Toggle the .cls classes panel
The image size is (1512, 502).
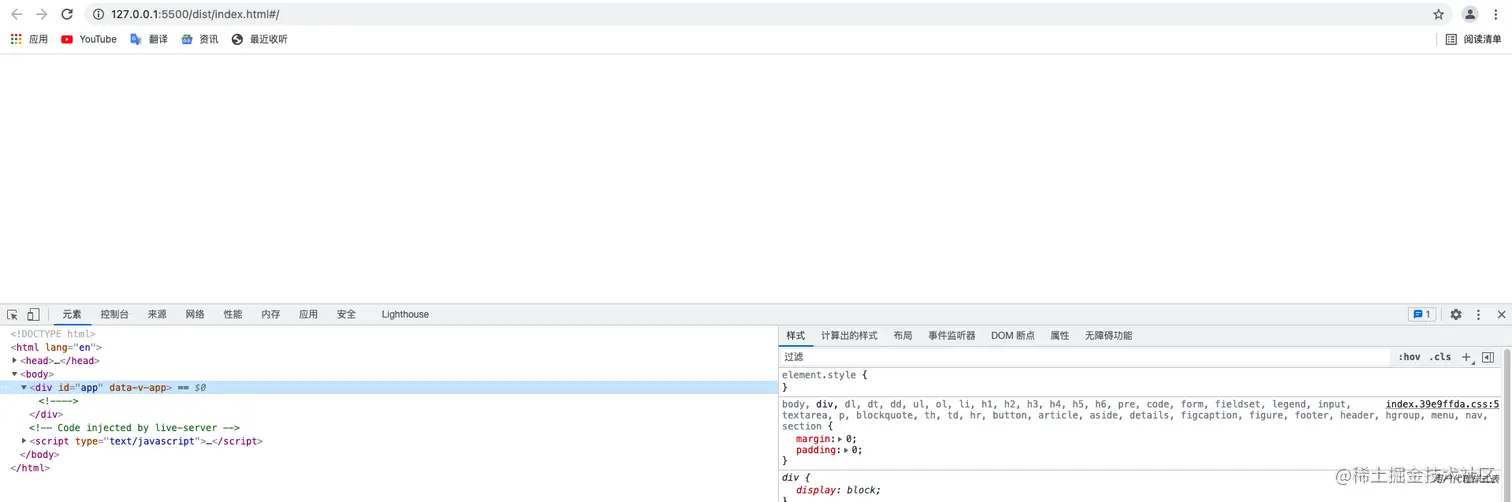pyautogui.click(x=1440, y=357)
